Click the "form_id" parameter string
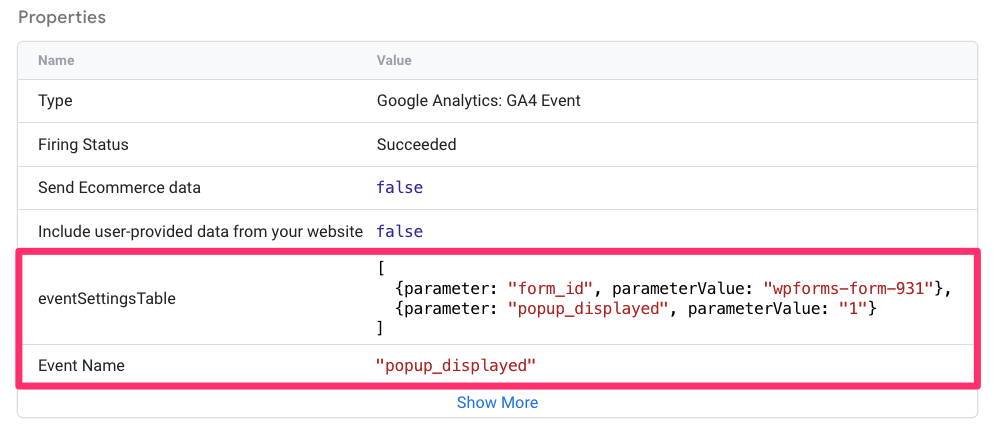Viewport: 993px width, 431px height. (x=544, y=288)
